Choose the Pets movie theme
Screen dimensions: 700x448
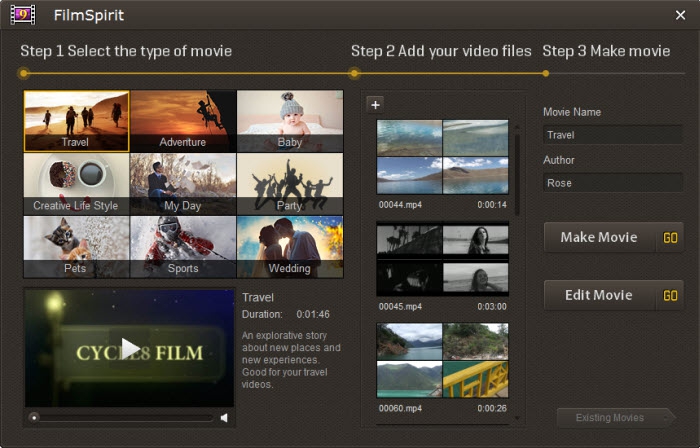point(76,247)
